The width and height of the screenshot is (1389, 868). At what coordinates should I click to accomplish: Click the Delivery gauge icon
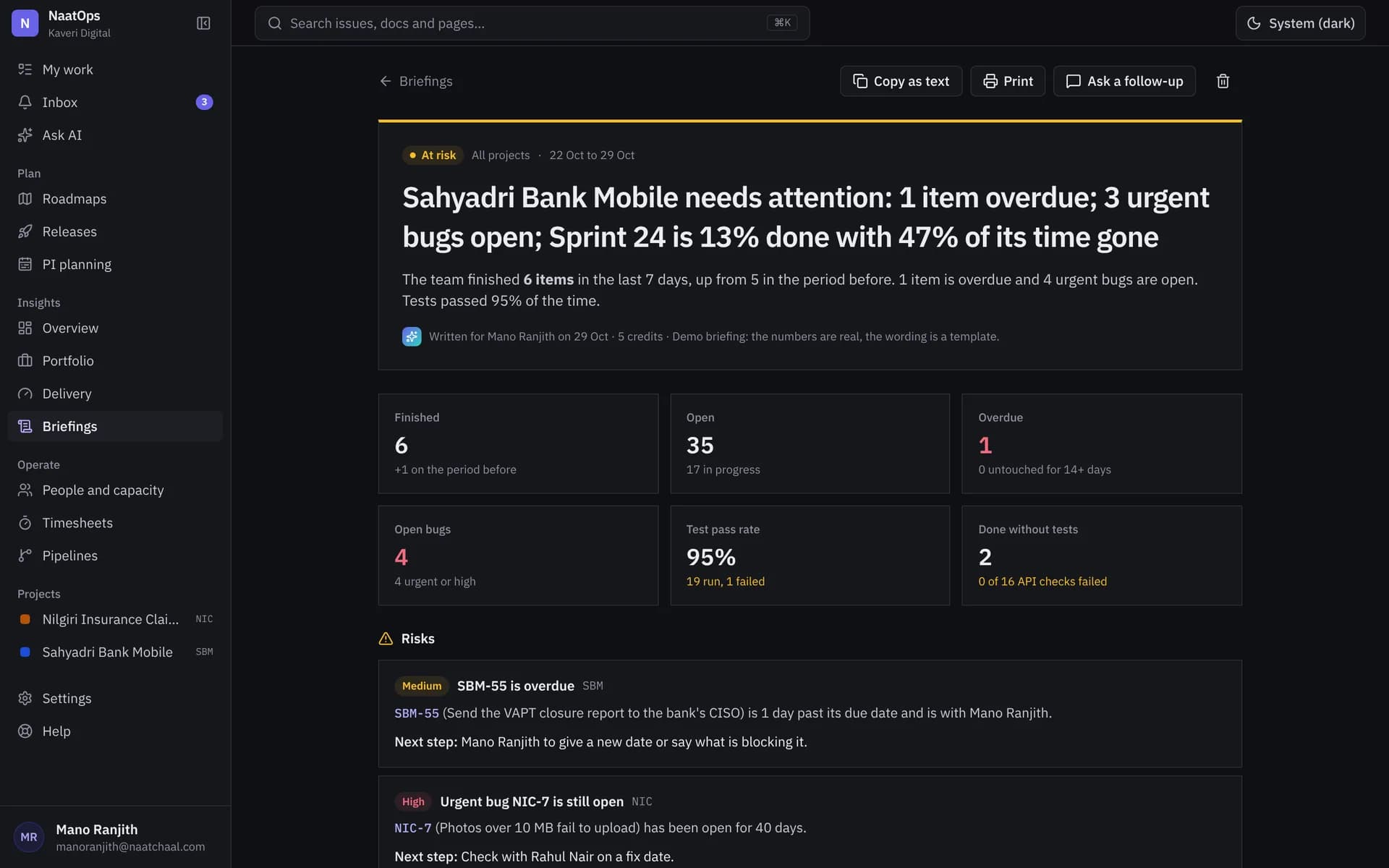point(25,393)
